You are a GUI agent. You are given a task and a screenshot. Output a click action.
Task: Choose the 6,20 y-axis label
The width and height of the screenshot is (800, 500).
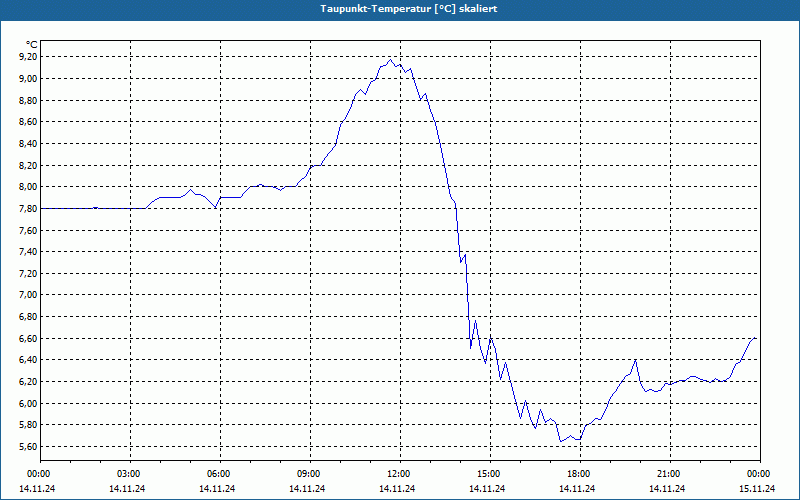pos(28,382)
